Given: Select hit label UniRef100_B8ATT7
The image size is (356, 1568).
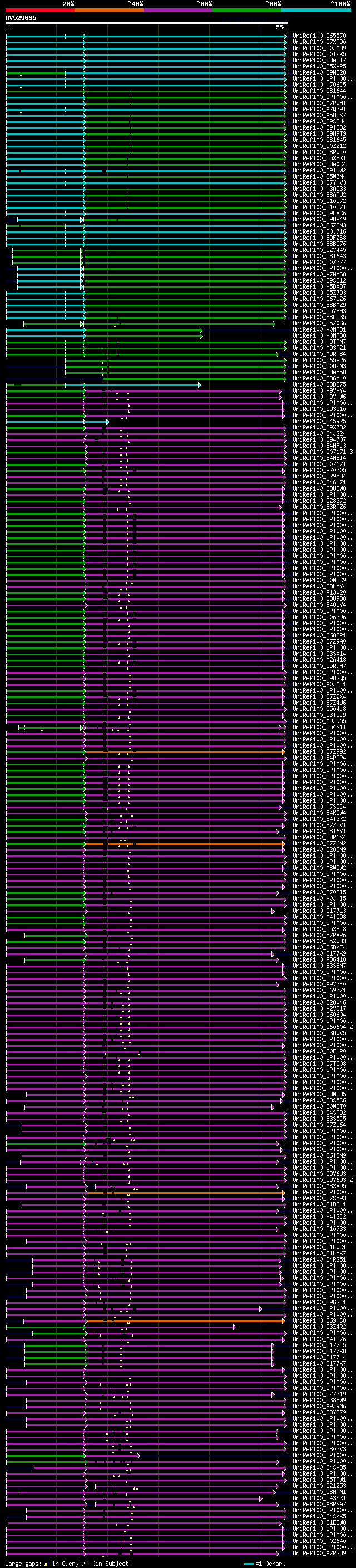Looking at the screenshot, I should pos(319,60).
